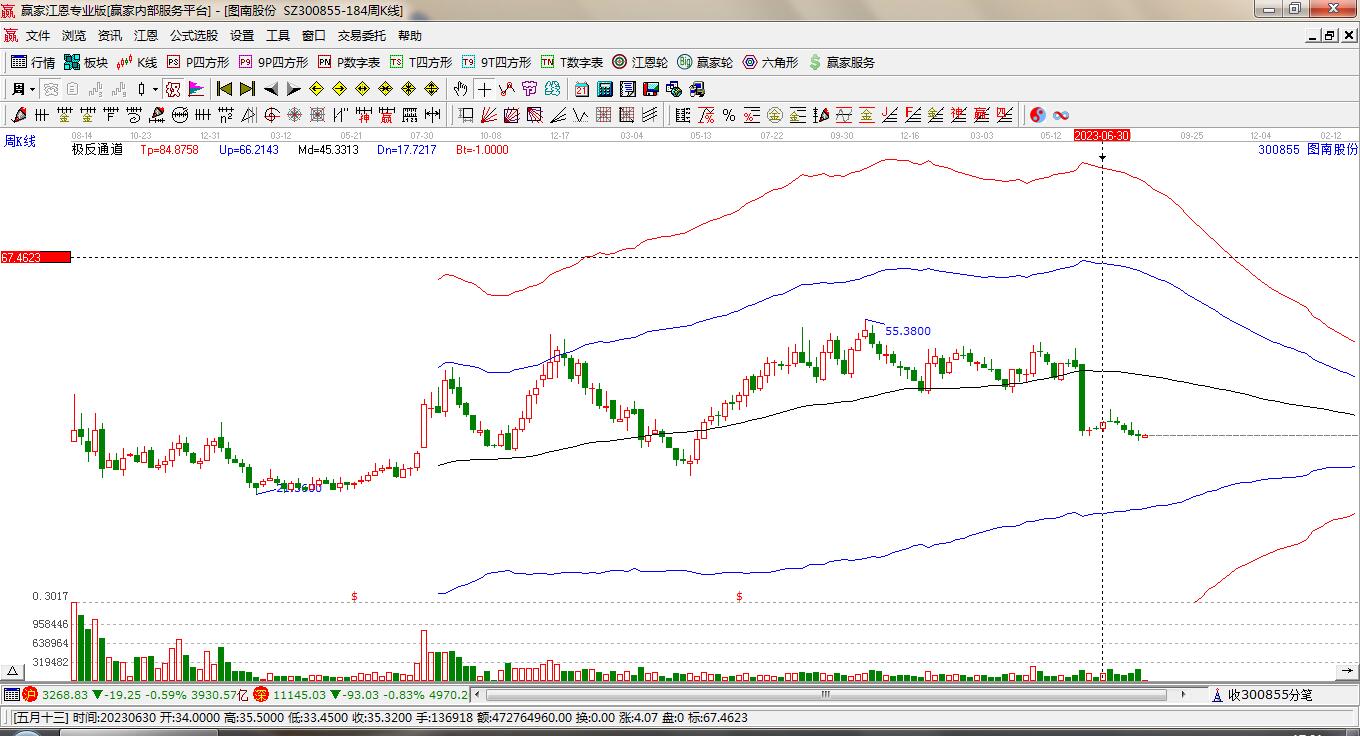Select the hand pan tool

(460, 89)
